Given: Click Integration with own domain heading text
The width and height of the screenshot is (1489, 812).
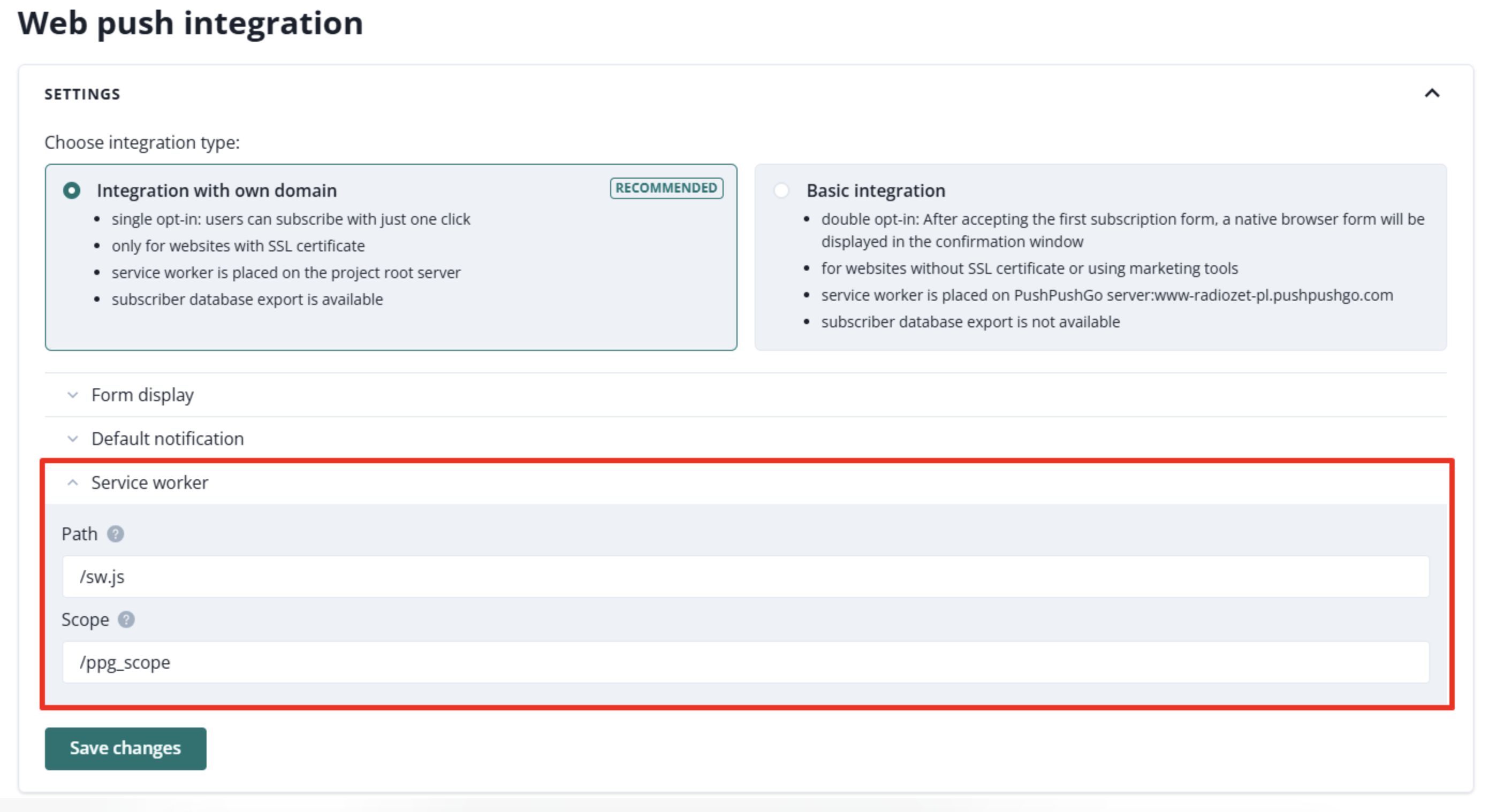Looking at the screenshot, I should pos(217,190).
